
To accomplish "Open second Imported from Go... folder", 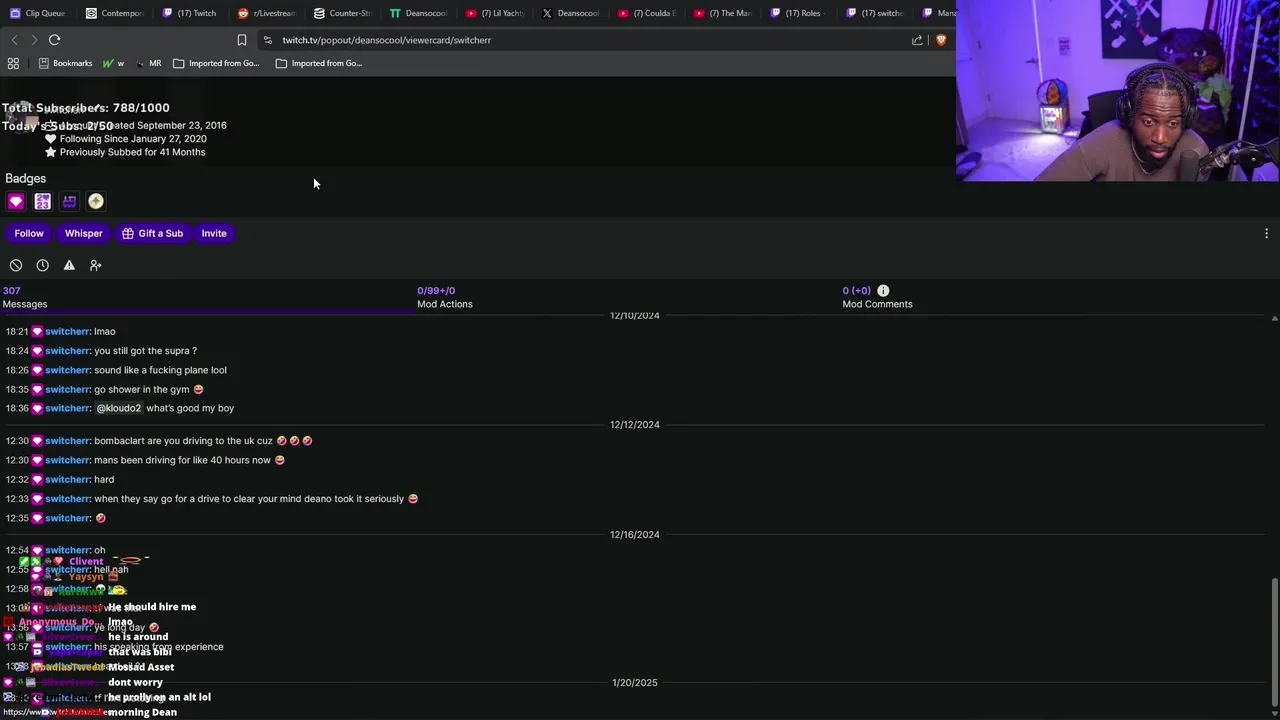I will pyautogui.click(x=319, y=63).
